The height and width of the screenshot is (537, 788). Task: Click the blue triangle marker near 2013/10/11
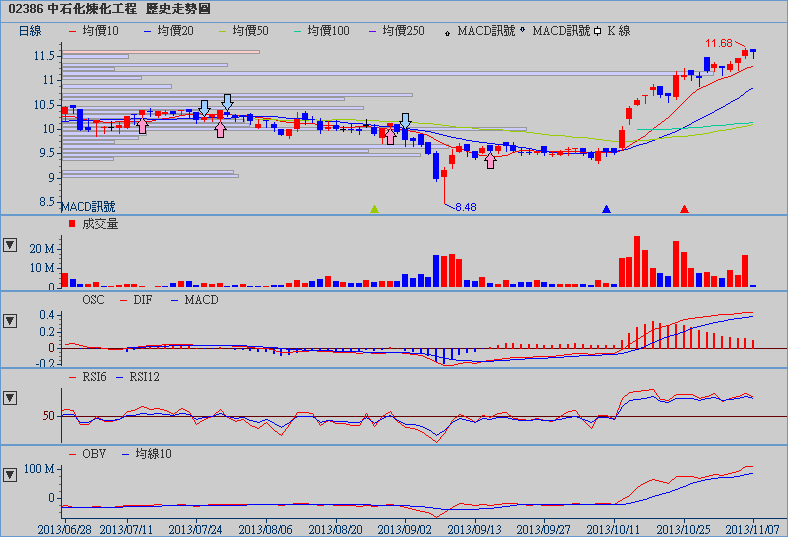(x=606, y=209)
